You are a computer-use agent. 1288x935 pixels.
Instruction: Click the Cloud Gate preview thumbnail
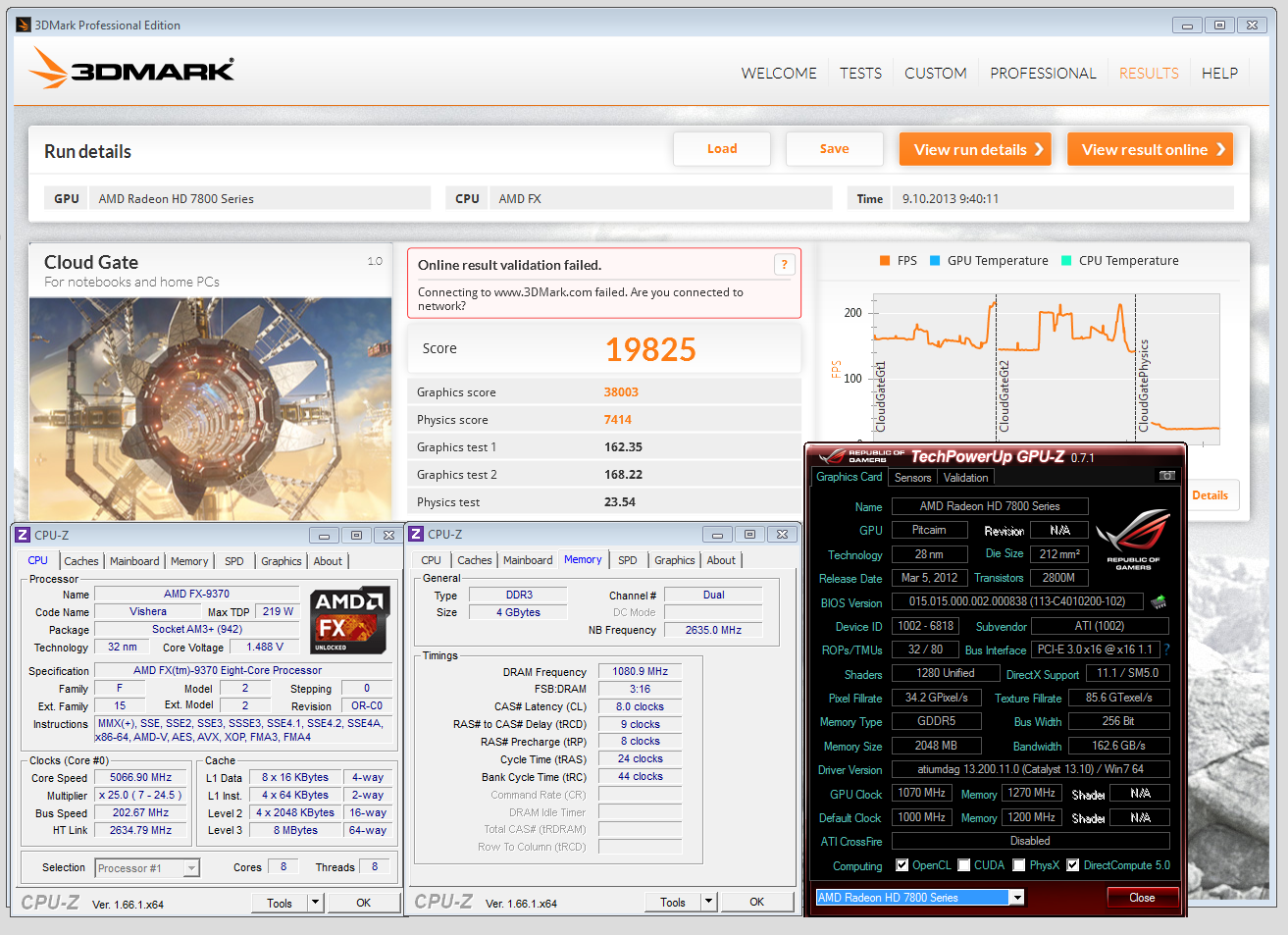tap(210, 409)
